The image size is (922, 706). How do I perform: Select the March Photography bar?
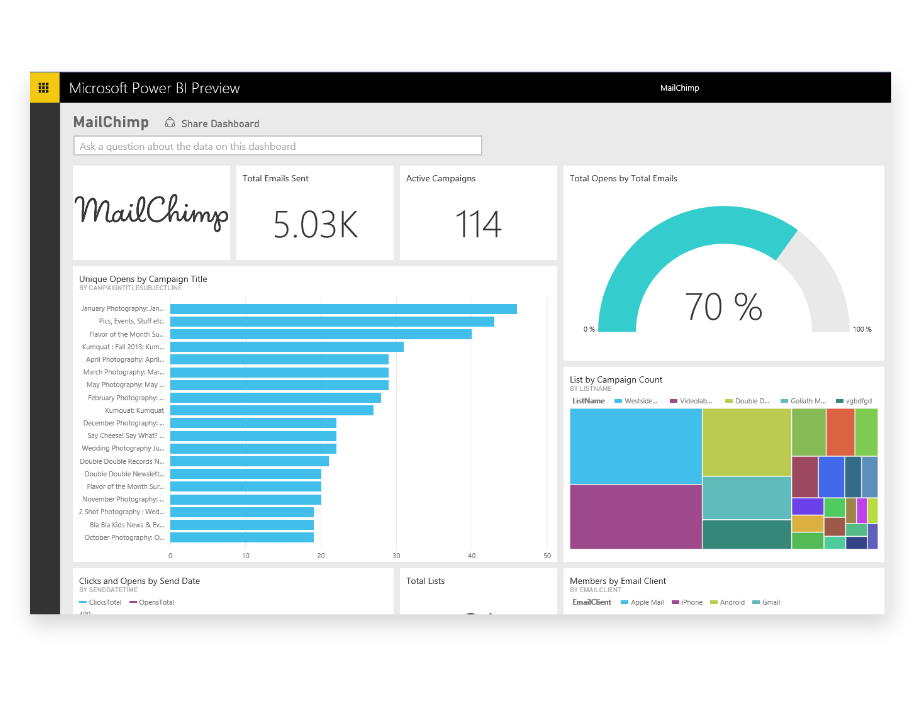click(279, 372)
